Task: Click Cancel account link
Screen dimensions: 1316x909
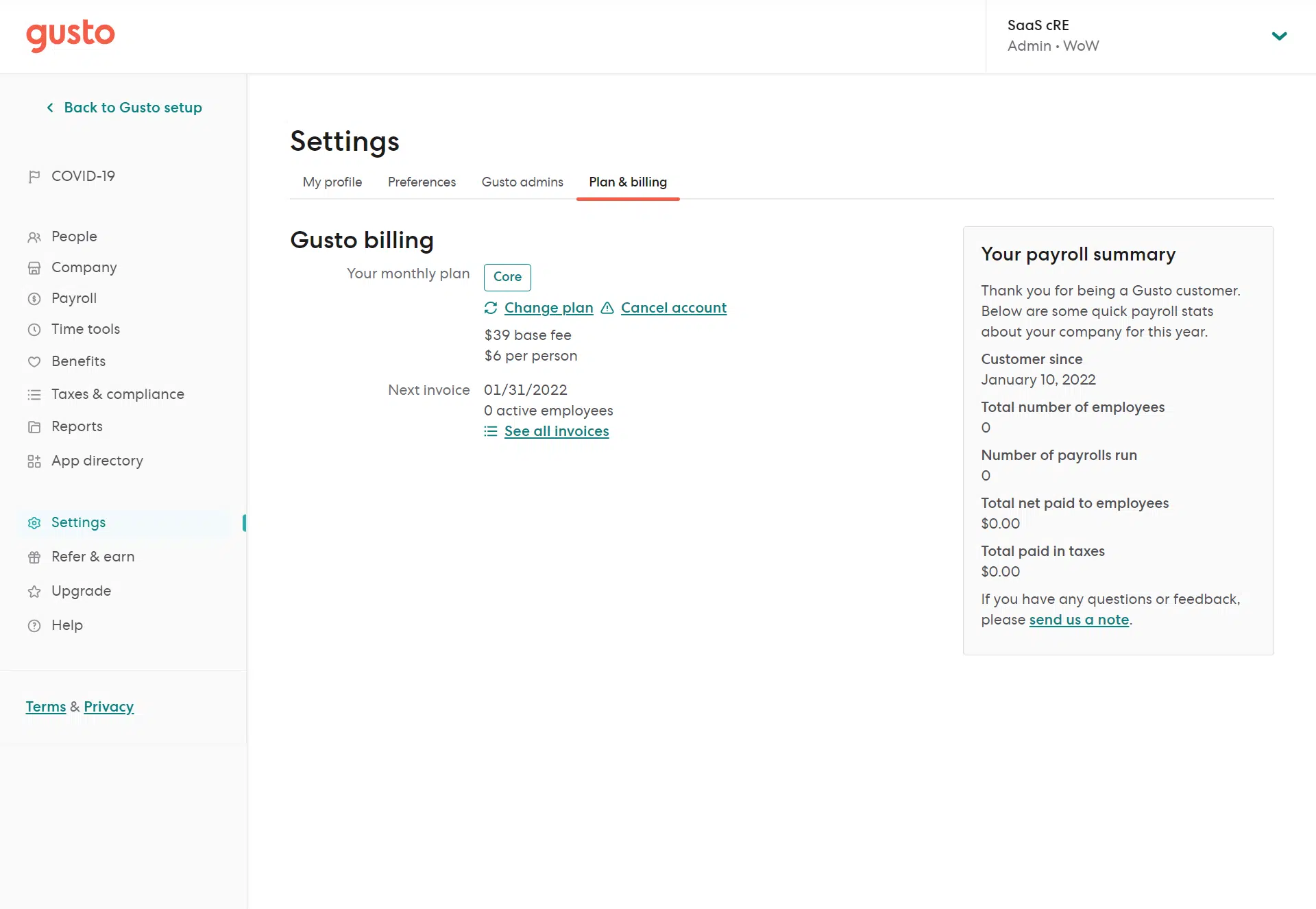Action: pyautogui.click(x=673, y=308)
